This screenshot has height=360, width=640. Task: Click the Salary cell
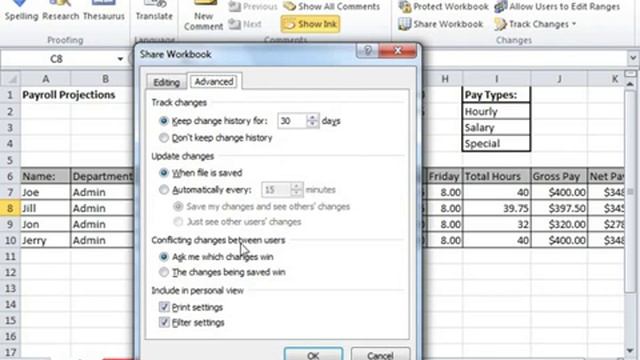496,127
